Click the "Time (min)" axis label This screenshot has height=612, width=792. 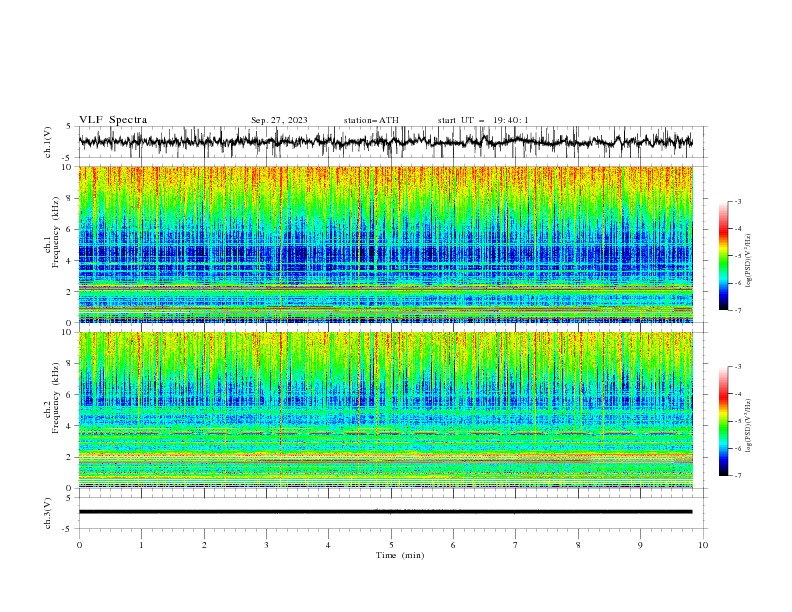click(x=400, y=555)
